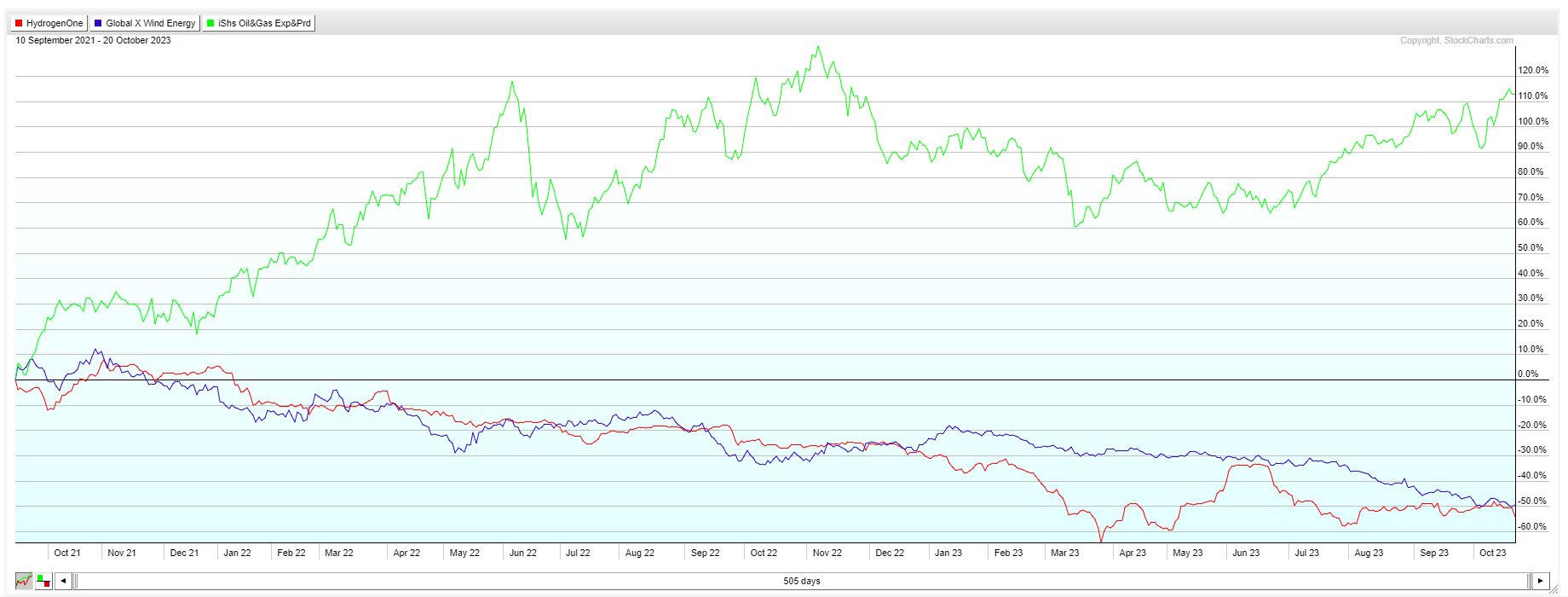1568x597 pixels.
Task: Click the Jun 22 label on time axis
Action: click(x=522, y=553)
